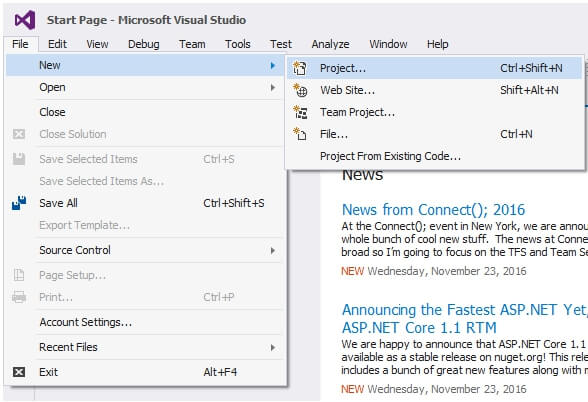Click Start Page window title text
The width and height of the screenshot is (588, 402).
pyautogui.click(x=146, y=20)
